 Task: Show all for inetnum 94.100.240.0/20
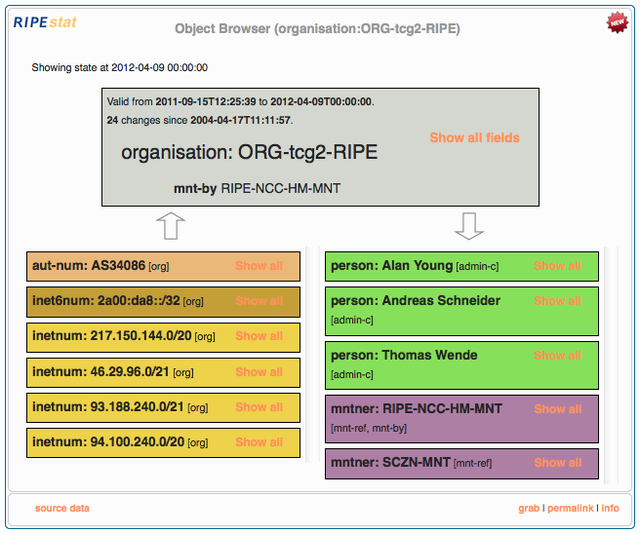click(259, 442)
